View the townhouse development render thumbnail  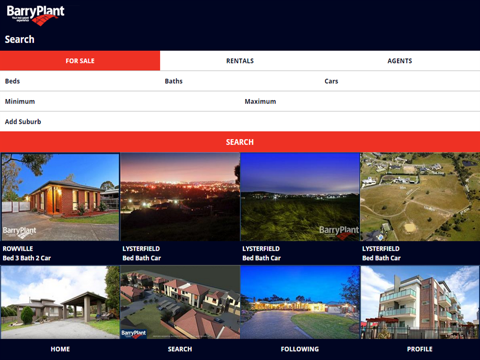tap(180, 302)
